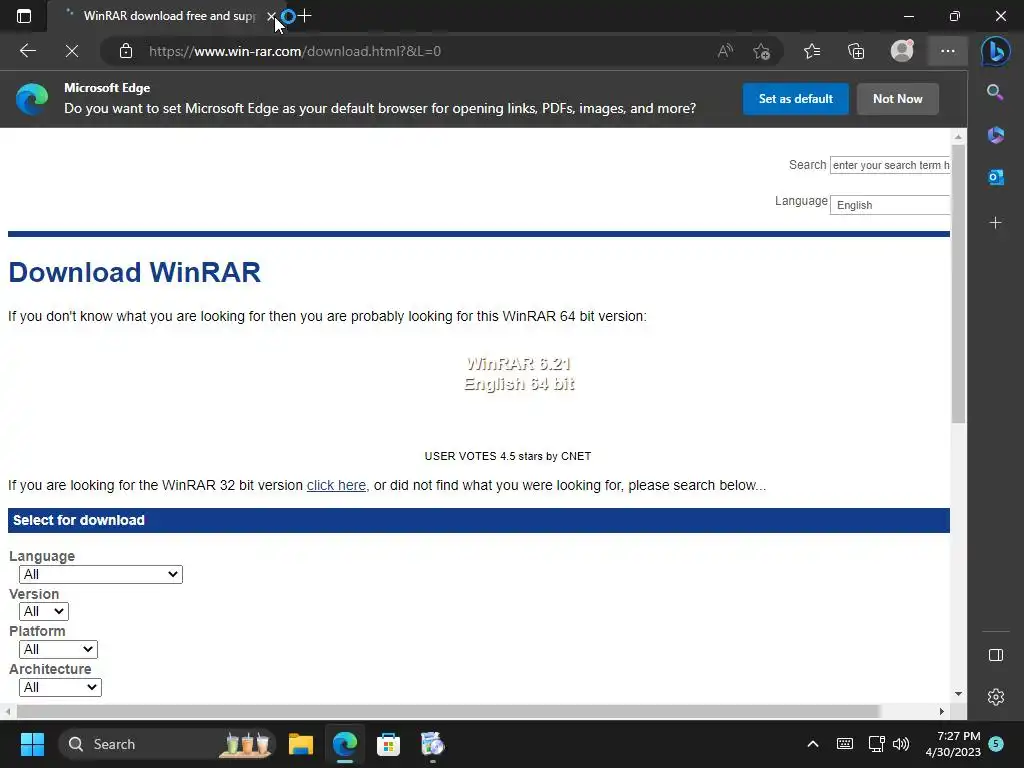Open Windows Start menu
1024x768 pixels.
click(x=32, y=744)
